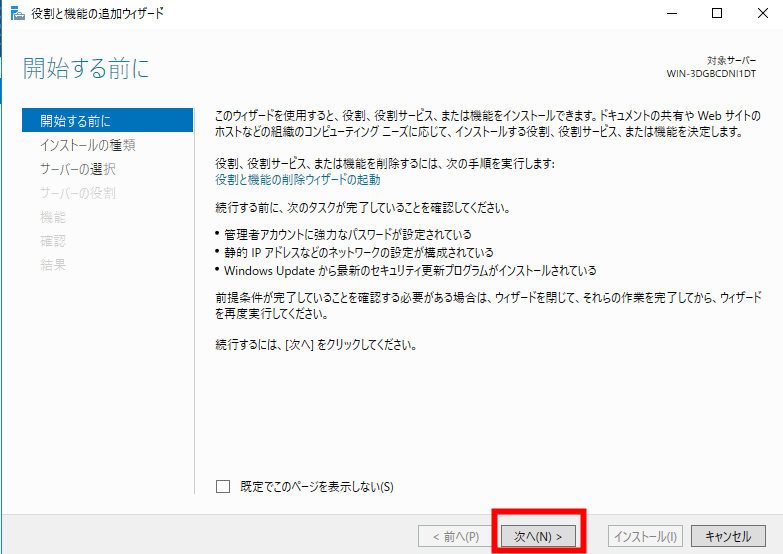783x554 pixels.
Task: Close the wizard window
Action: pos(763,13)
